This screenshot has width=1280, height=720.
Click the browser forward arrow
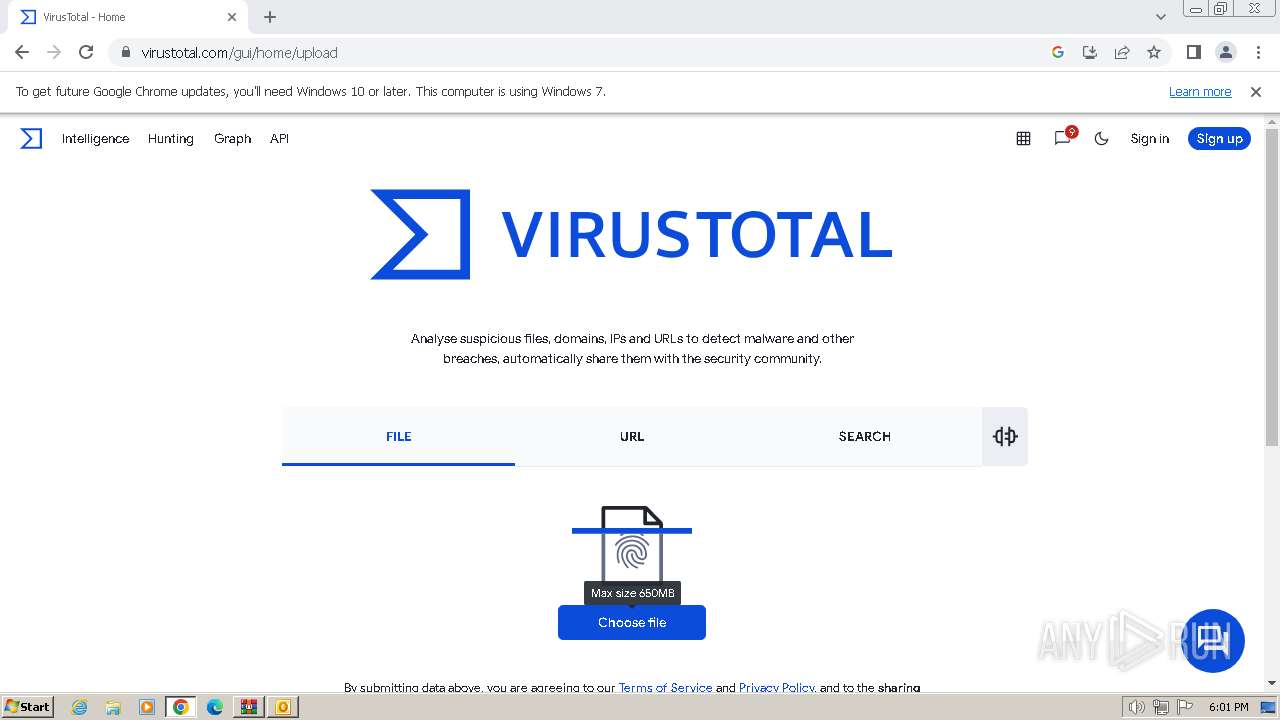[54, 52]
